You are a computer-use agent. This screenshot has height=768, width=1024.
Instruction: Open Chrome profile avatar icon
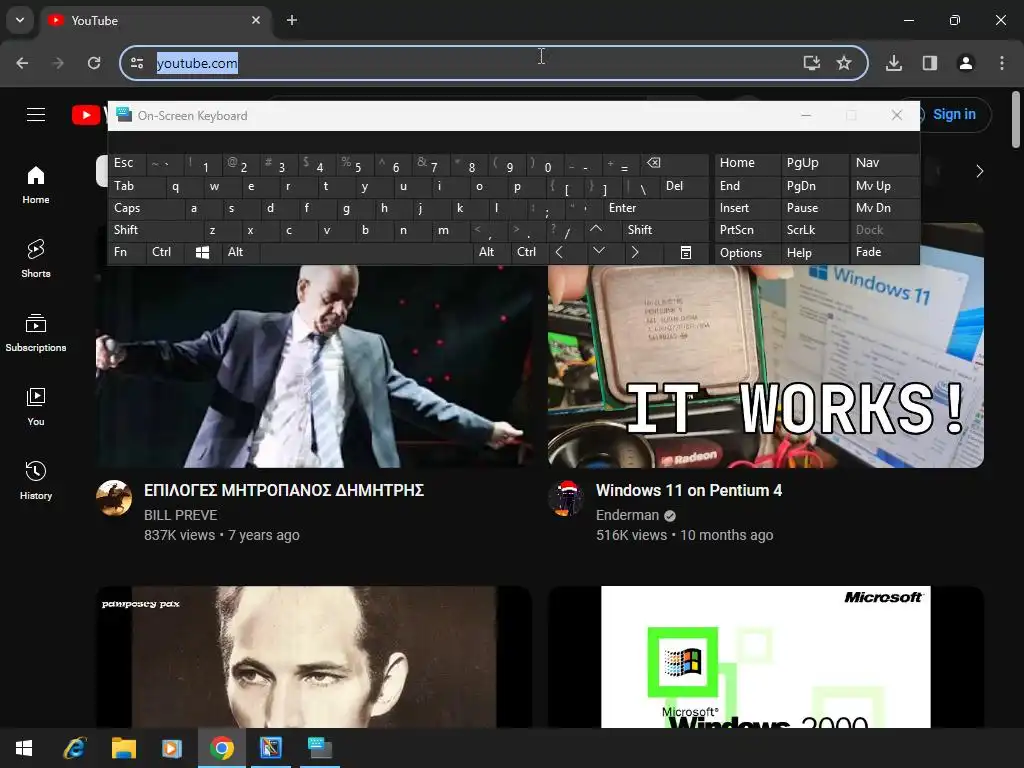tap(966, 63)
